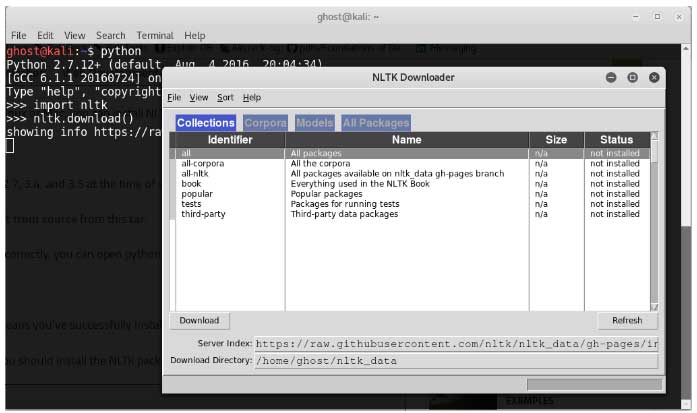The width and height of the screenshot is (697, 413).
Task: Open the View menu in NLTK Downloader
Action: (x=199, y=98)
